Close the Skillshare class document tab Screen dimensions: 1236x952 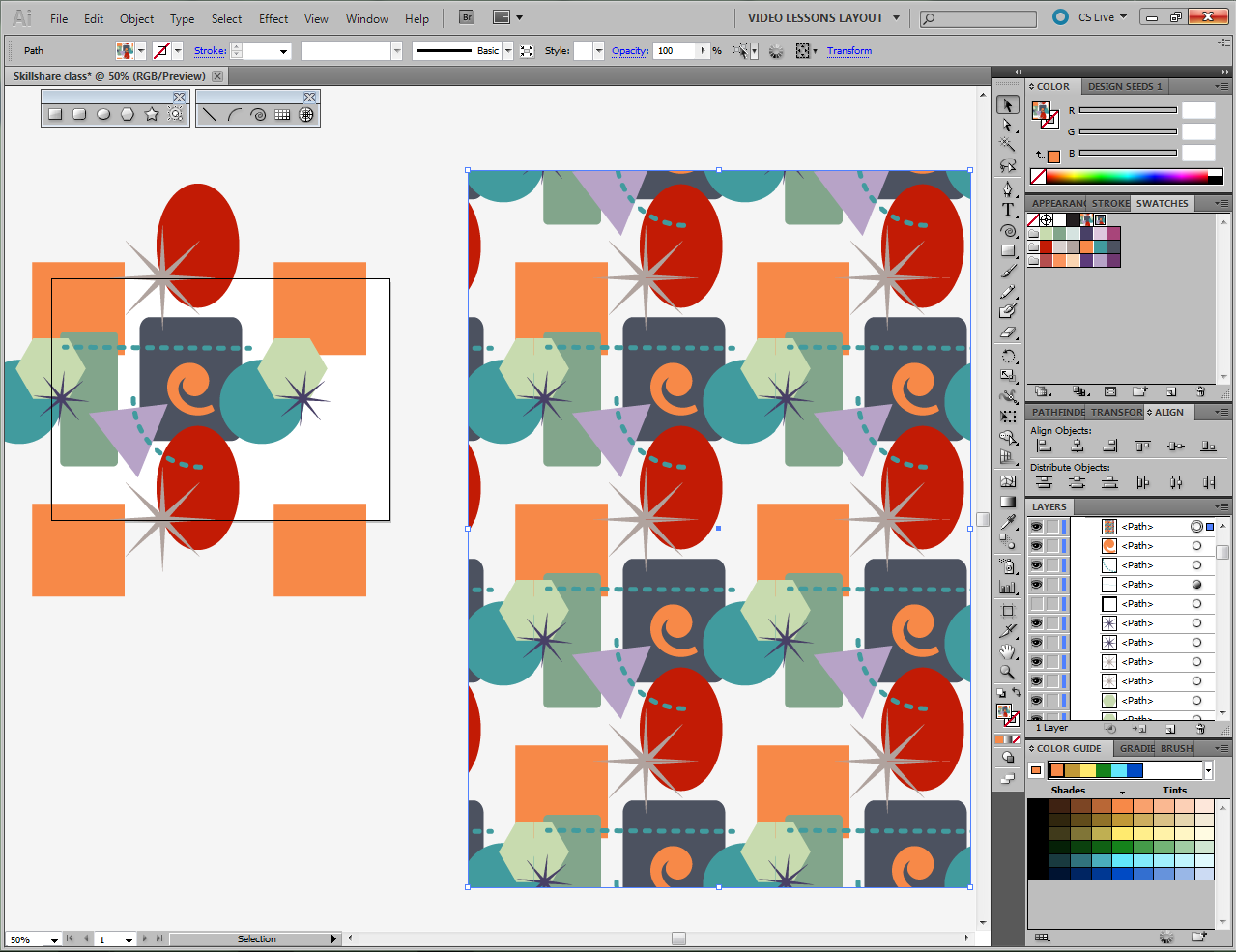pos(217,76)
